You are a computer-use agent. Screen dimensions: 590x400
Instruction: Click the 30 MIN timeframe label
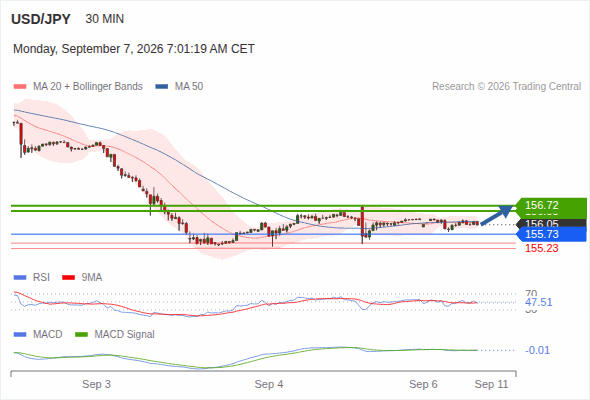[105, 19]
